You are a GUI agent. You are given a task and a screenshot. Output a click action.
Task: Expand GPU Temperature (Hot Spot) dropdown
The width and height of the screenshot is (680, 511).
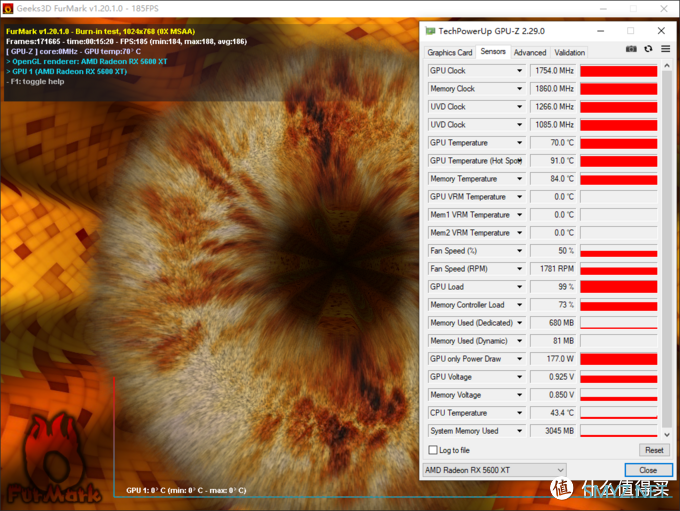(x=520, y=161)
